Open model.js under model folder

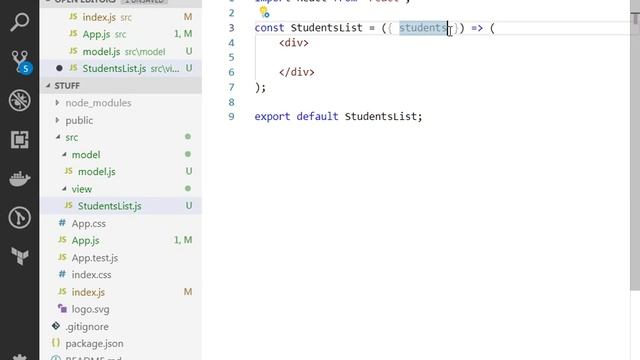pos(121,171)
